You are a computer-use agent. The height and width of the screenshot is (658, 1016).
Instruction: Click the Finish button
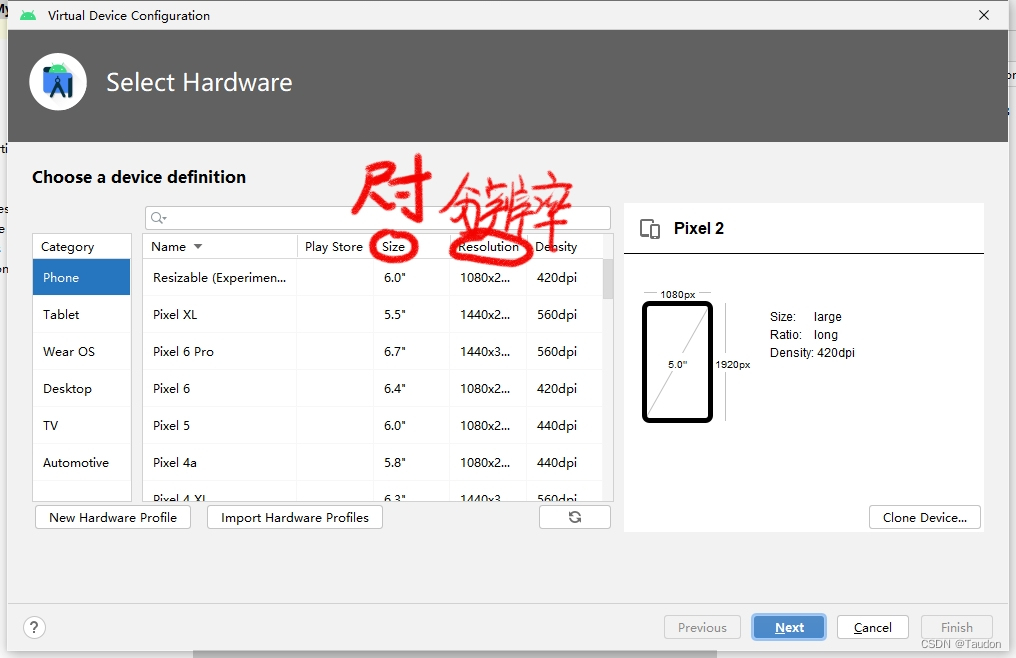(x=956, y=627)
